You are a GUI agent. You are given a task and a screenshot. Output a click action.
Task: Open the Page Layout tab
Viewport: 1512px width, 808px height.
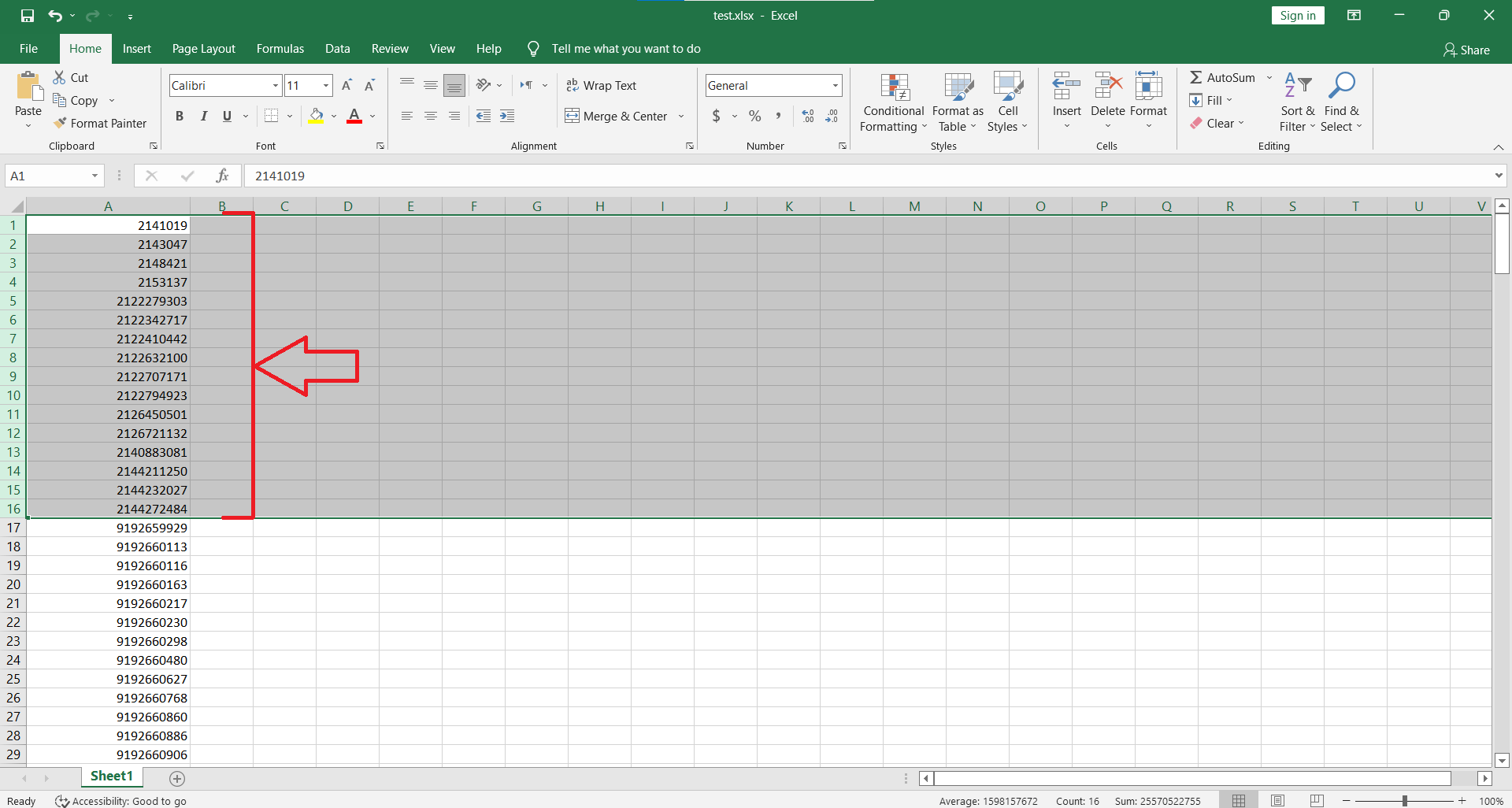coord(203,49)
